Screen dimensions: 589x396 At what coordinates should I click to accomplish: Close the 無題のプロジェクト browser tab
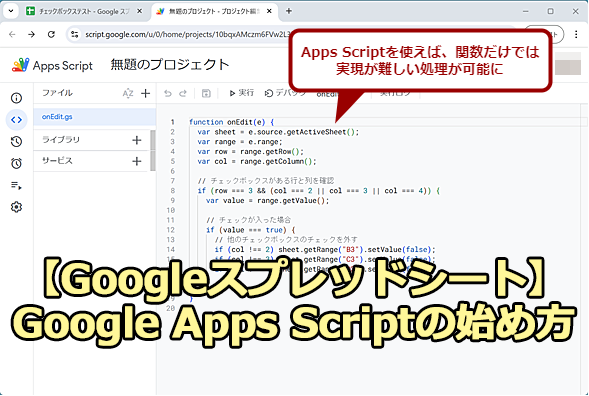point(269,11)
